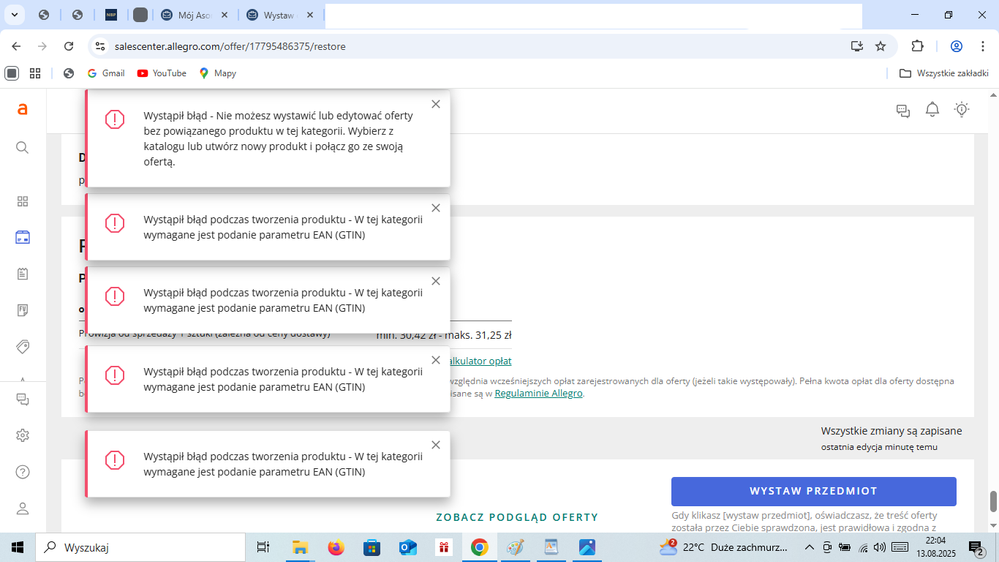Open Task View from the taskbar
This screenshot has width=999, height=562.
pos(262,547)
